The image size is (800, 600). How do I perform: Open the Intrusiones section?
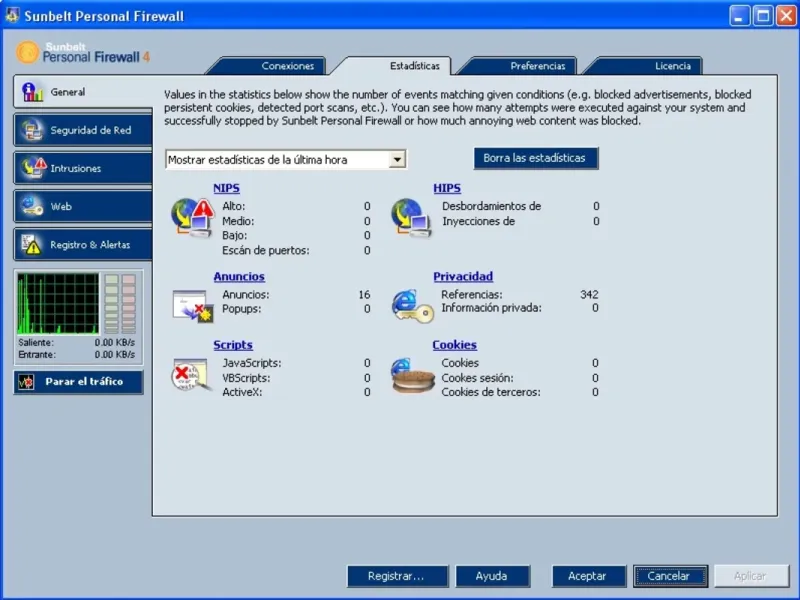(83, 168)
